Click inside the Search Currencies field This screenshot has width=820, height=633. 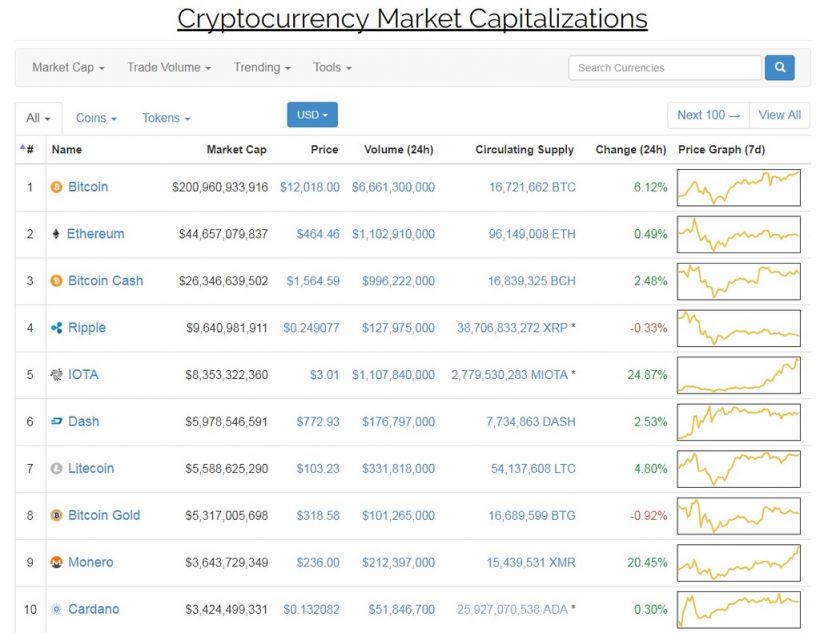pyautogui.click(x=664, y=67)
